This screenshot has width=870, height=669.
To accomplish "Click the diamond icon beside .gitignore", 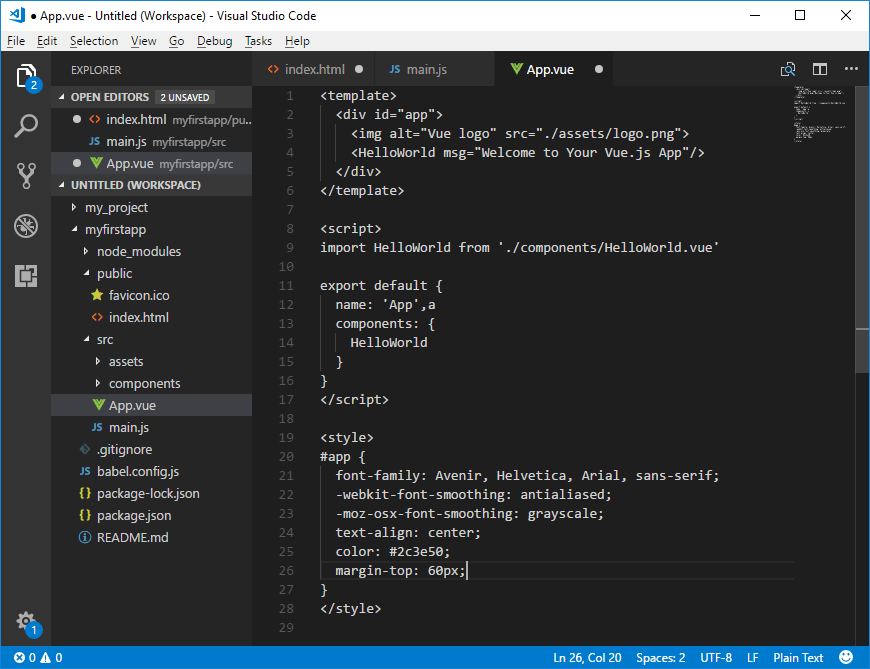I will [85, 449].
